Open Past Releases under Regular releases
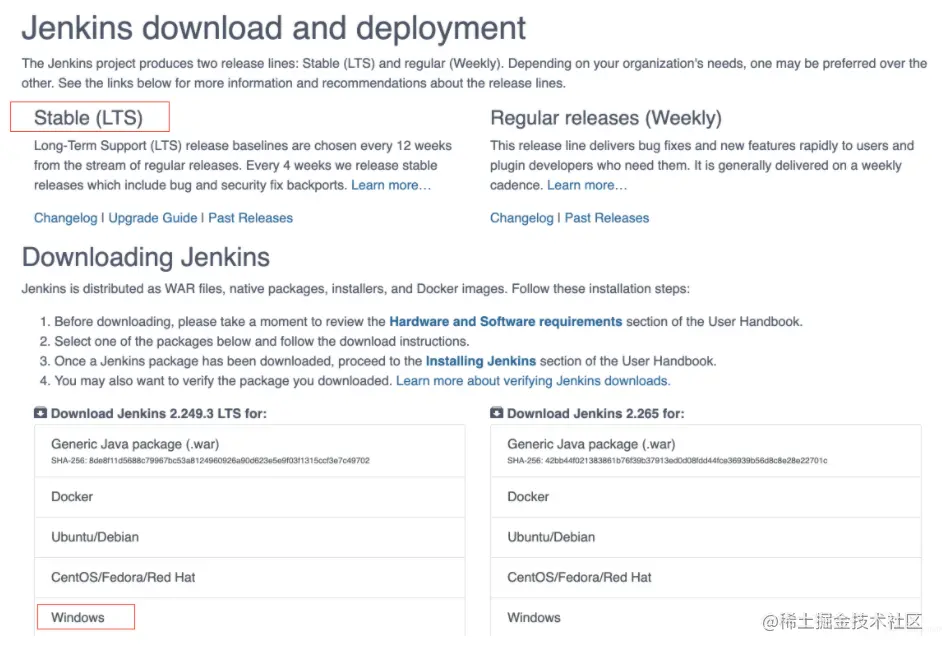The width and height of the screenshot is (942, 651). (607, 218)
